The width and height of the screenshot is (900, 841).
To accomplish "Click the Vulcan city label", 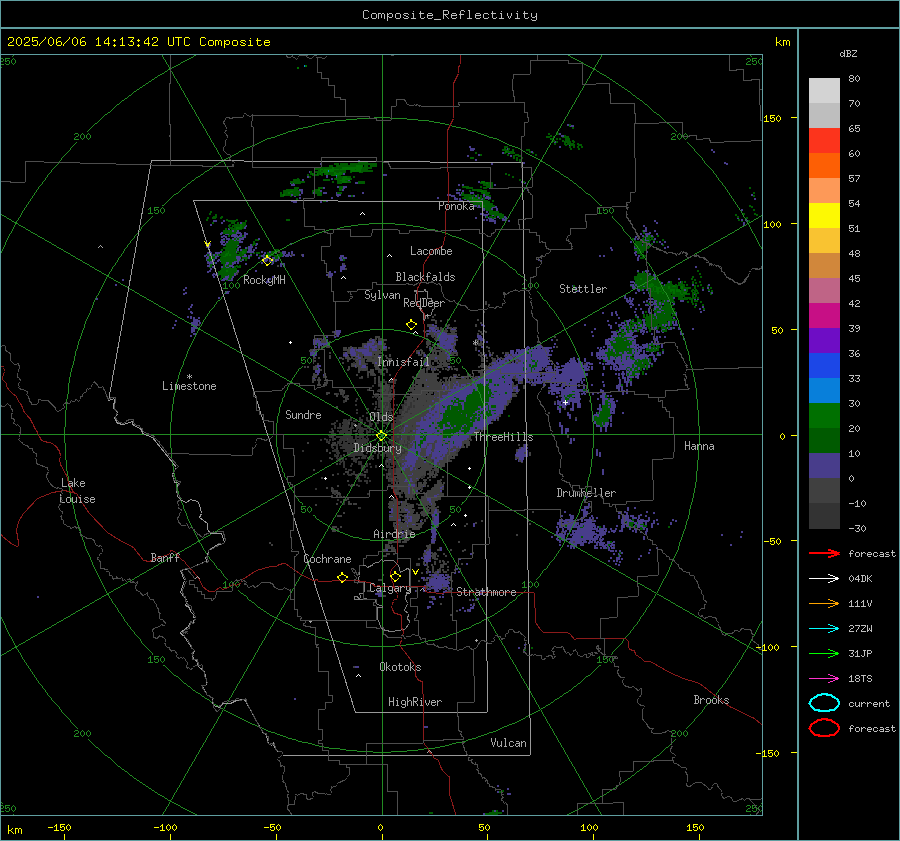I will coord(508,743).
